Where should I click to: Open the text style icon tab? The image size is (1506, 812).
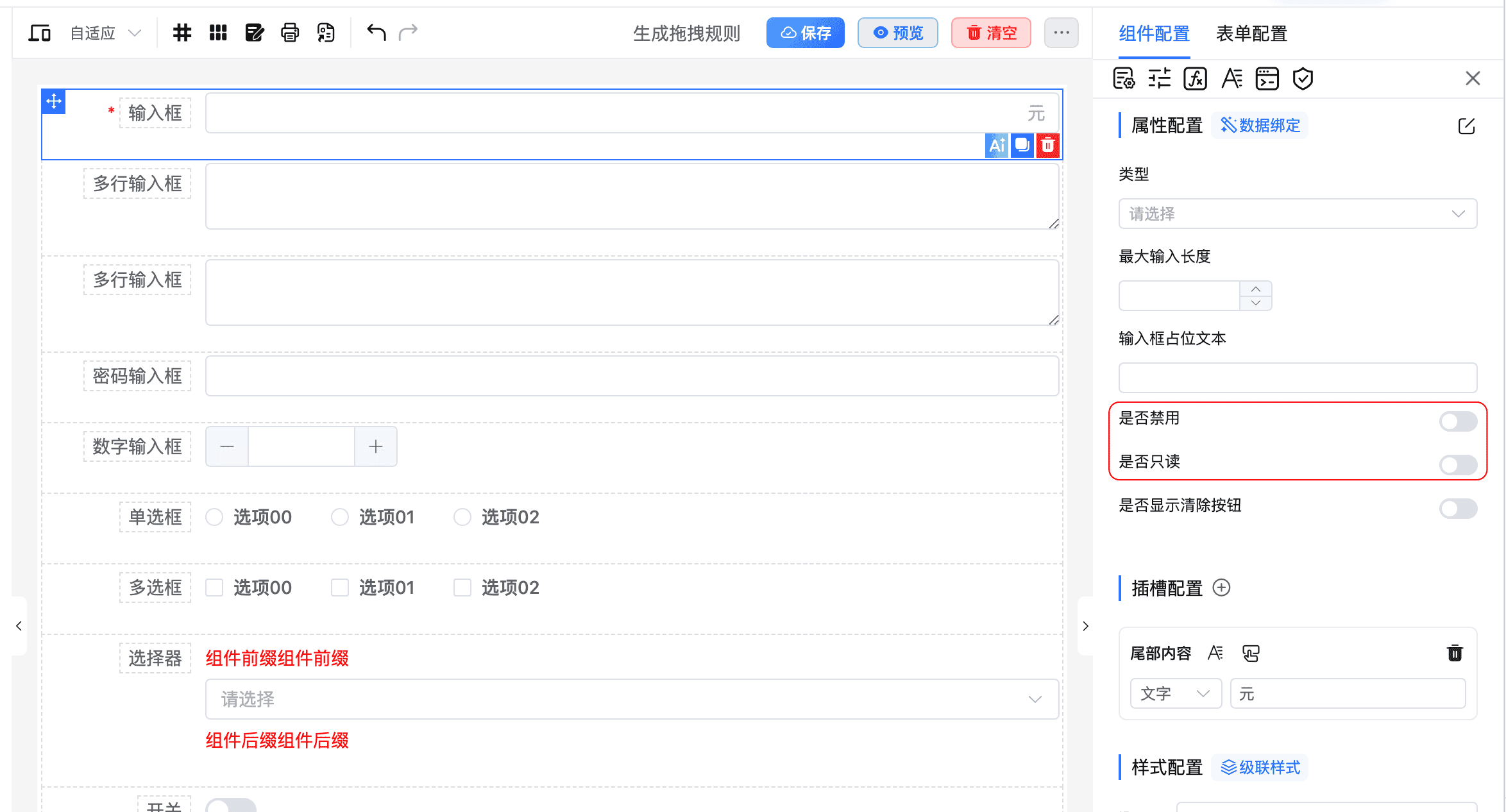(1231, 79)
